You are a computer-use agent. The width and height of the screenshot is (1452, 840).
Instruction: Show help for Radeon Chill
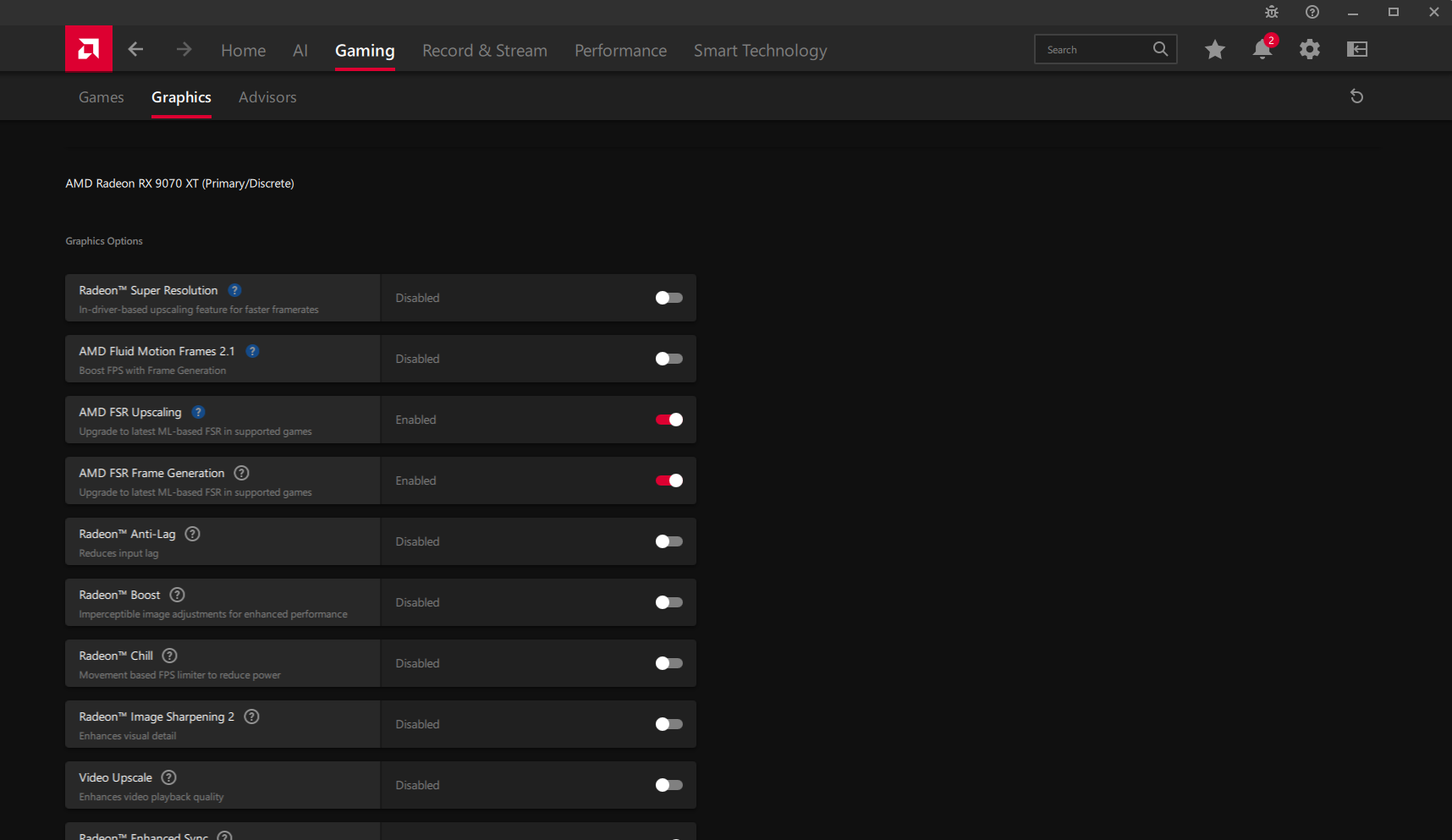(169, 656)
